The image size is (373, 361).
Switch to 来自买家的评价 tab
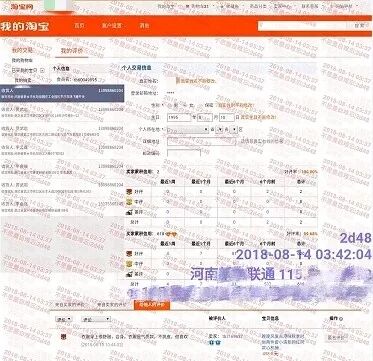pos(70,305)
